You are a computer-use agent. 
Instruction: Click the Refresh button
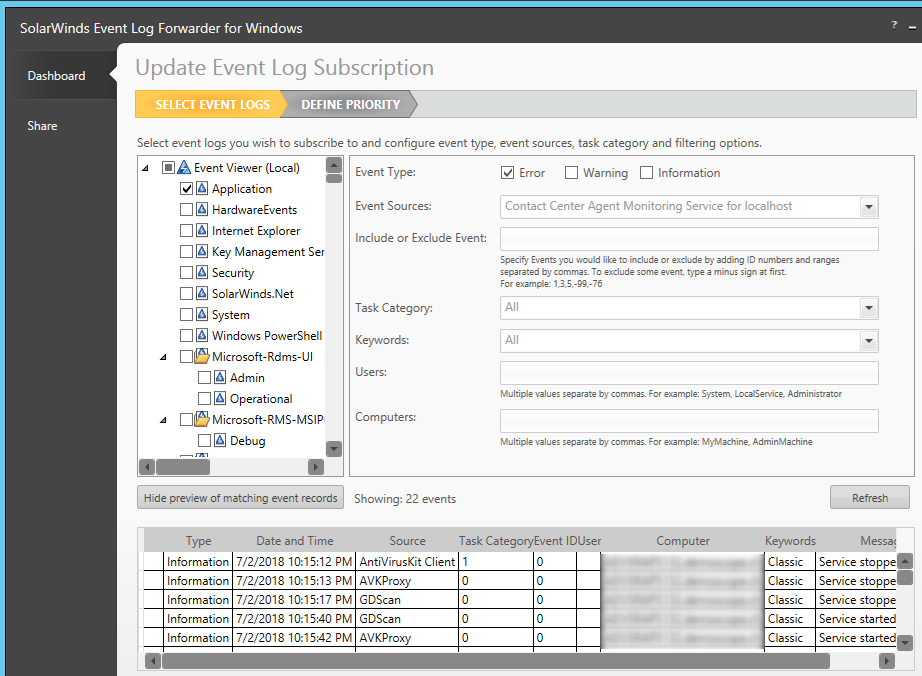pos(870,498)
